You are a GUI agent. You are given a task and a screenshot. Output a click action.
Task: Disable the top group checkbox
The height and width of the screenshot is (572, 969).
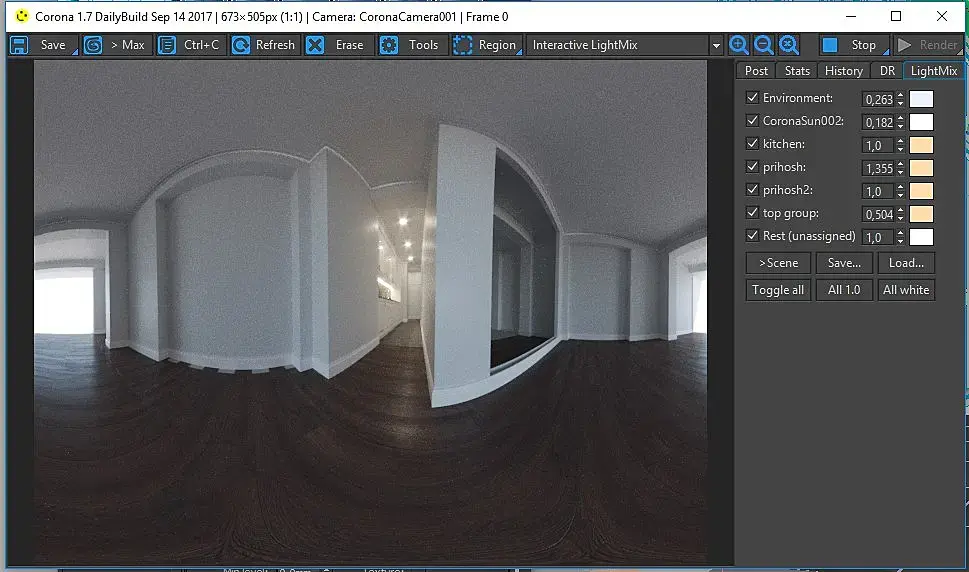(x=752, y=212)
